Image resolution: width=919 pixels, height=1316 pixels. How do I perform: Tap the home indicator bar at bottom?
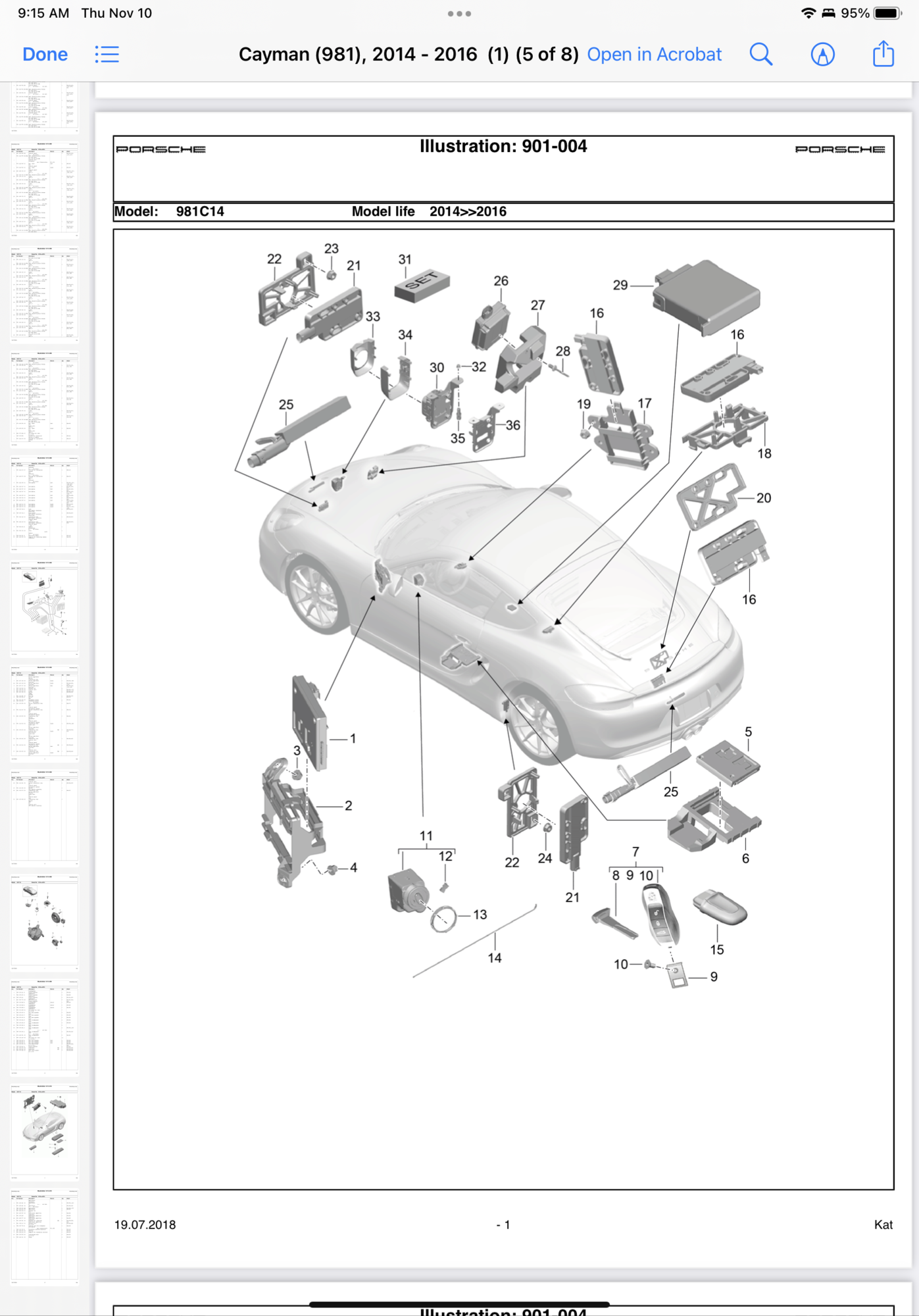tap(459, 1303)
